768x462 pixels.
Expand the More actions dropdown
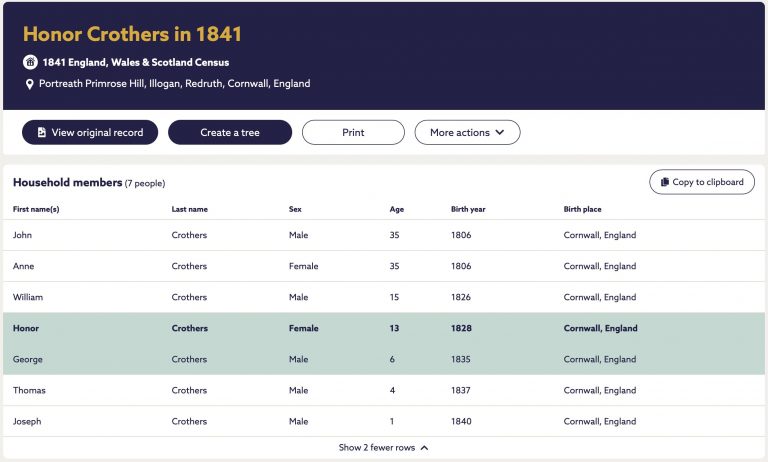coord(467,132)
